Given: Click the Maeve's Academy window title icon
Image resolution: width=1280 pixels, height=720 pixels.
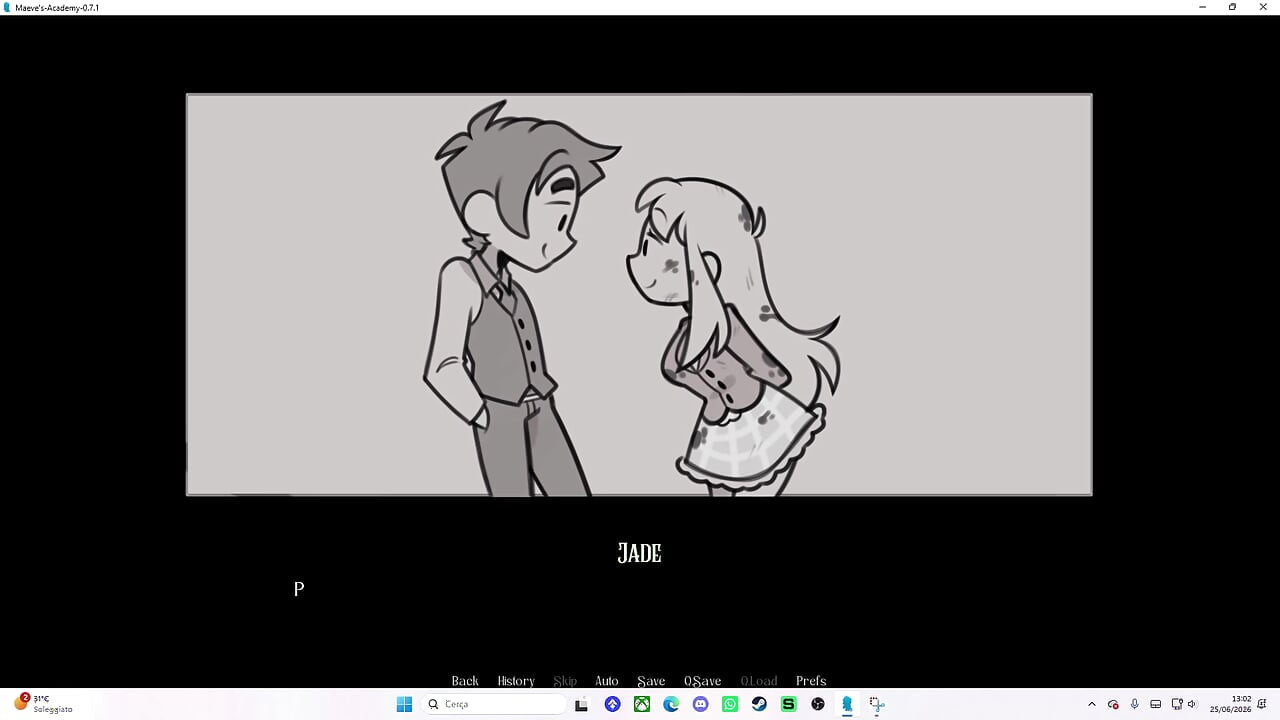Looking at the screenshot, I should (x=8, y=7).
